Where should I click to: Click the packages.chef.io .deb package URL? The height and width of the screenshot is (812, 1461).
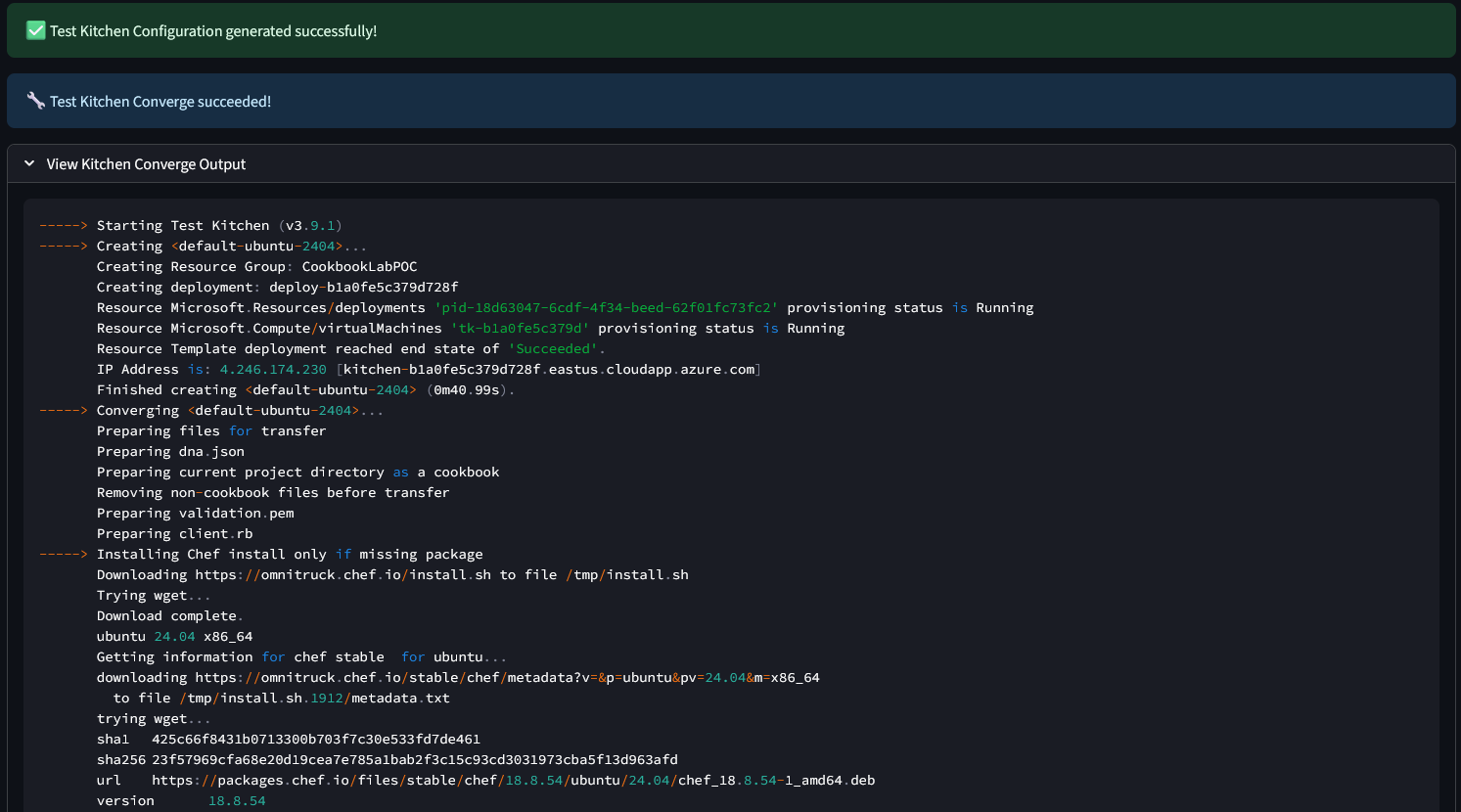tap(513, 781)
